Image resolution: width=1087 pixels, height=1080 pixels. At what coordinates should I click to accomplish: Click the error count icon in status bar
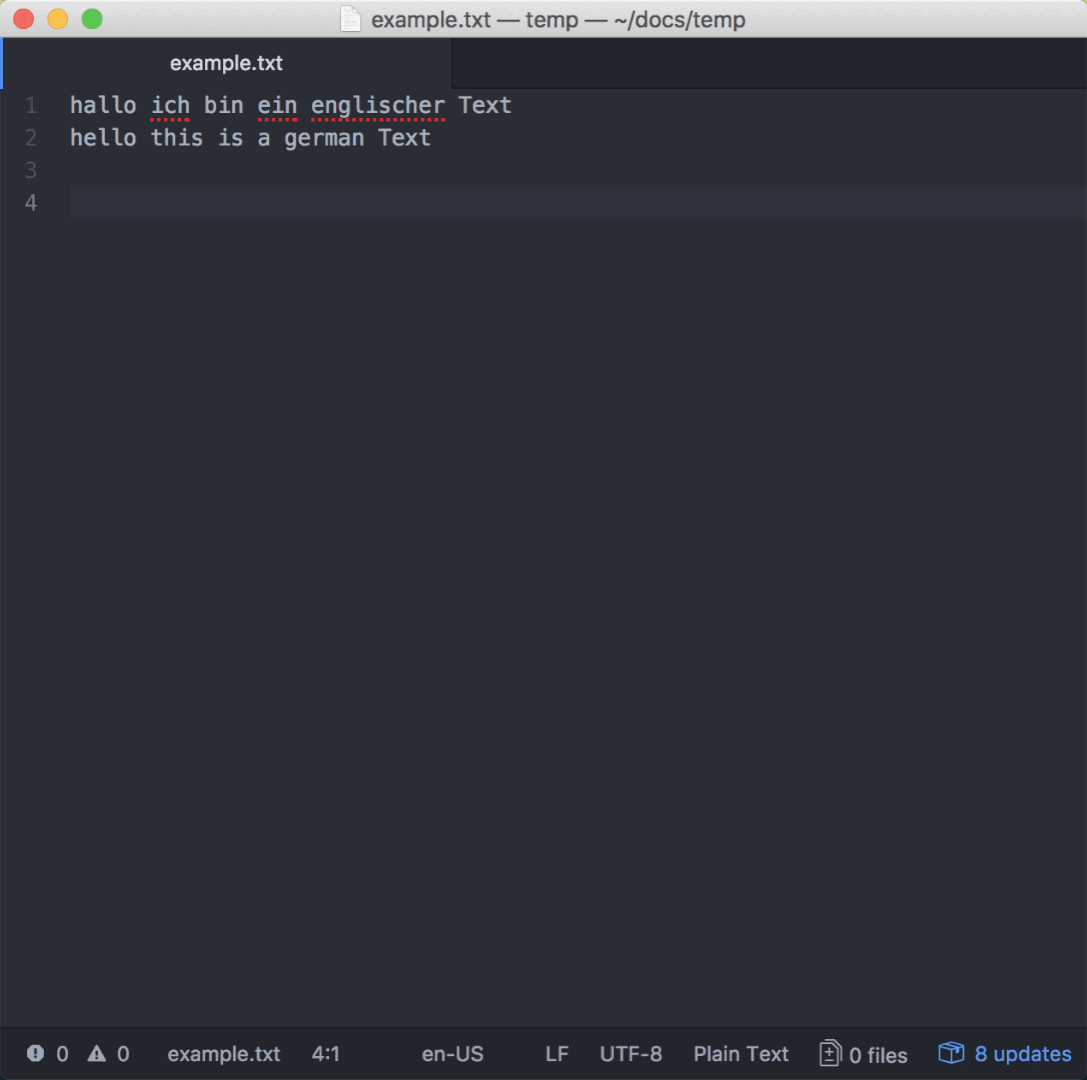(33, 1054)
